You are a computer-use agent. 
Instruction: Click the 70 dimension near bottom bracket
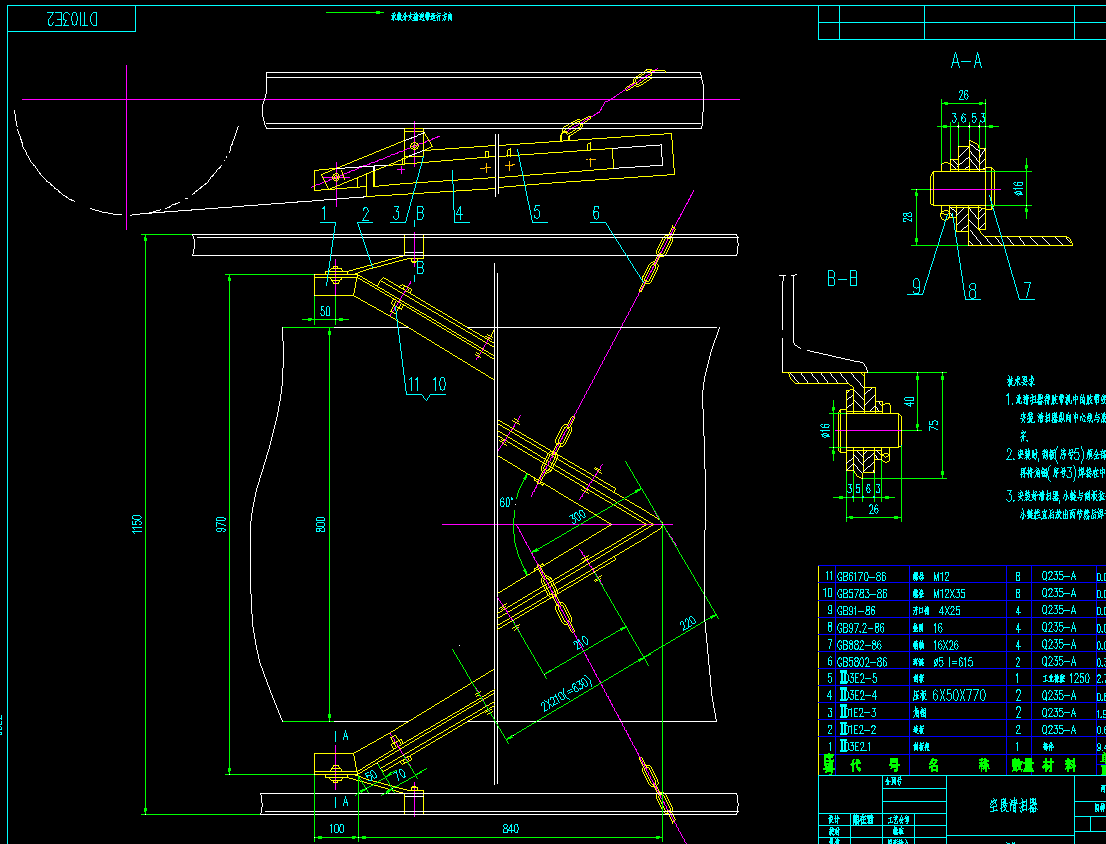399,774
